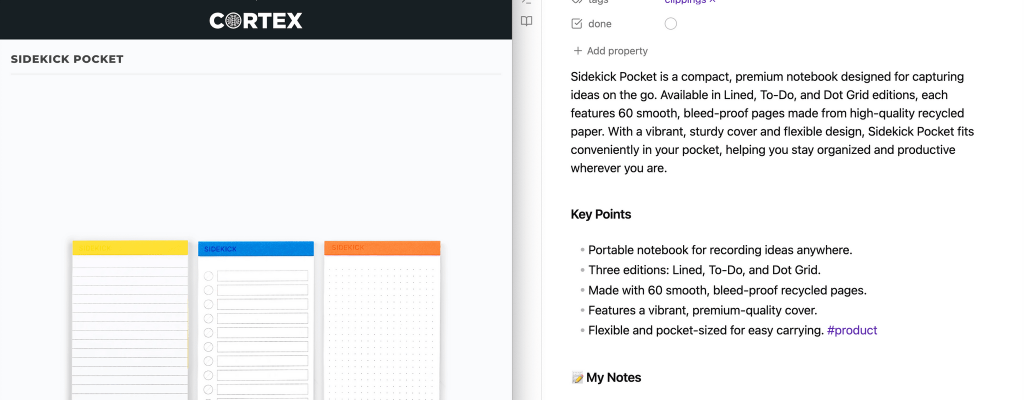Image resolution: width=1024 pixels, height=400 pixels.
Task: Toggle the done property checkbox circle
Action: 671,24
